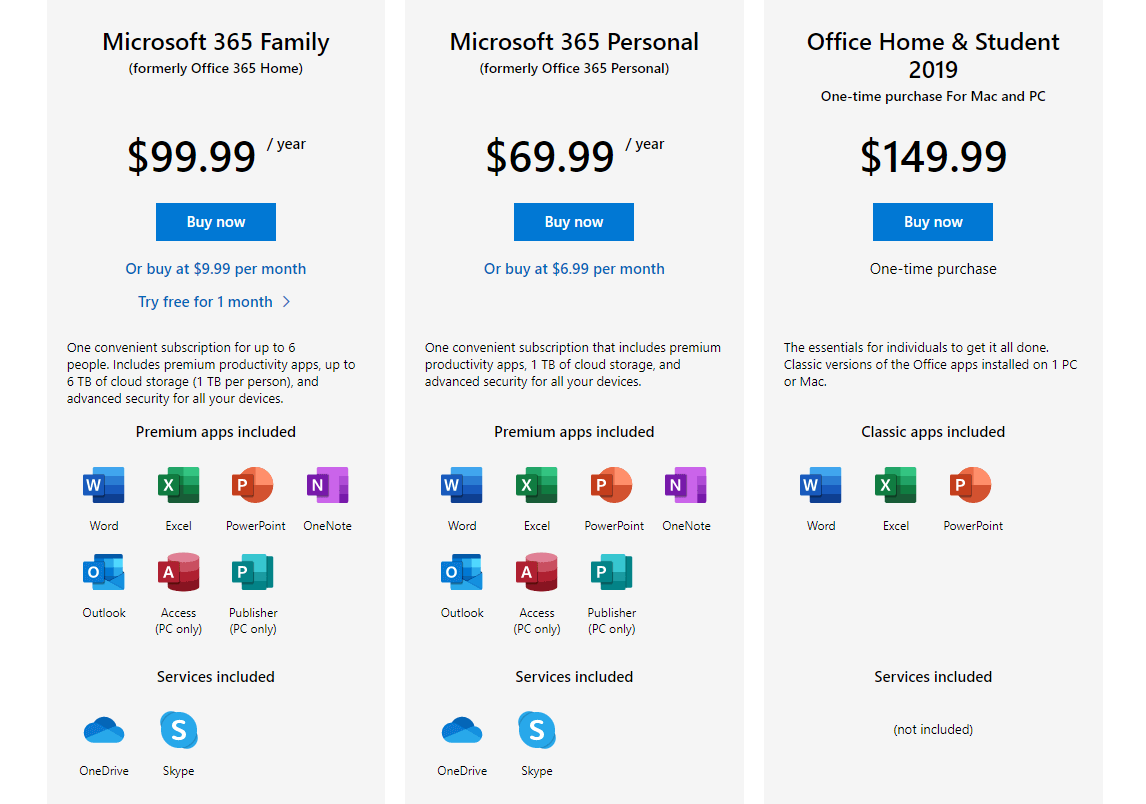Click the PowerPoint icon in the Family column
This screenshot has height=804, width=1146.
(x=253, y=484)
